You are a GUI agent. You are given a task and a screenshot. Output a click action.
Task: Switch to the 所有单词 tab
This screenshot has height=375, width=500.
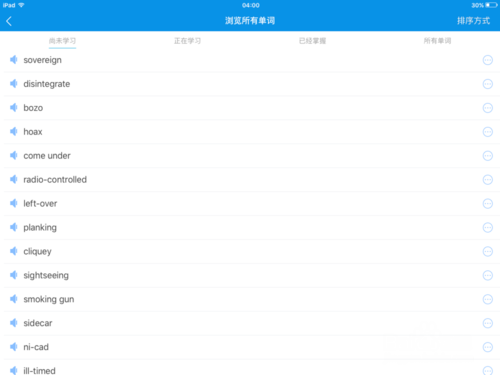click(x=437, y=41)
